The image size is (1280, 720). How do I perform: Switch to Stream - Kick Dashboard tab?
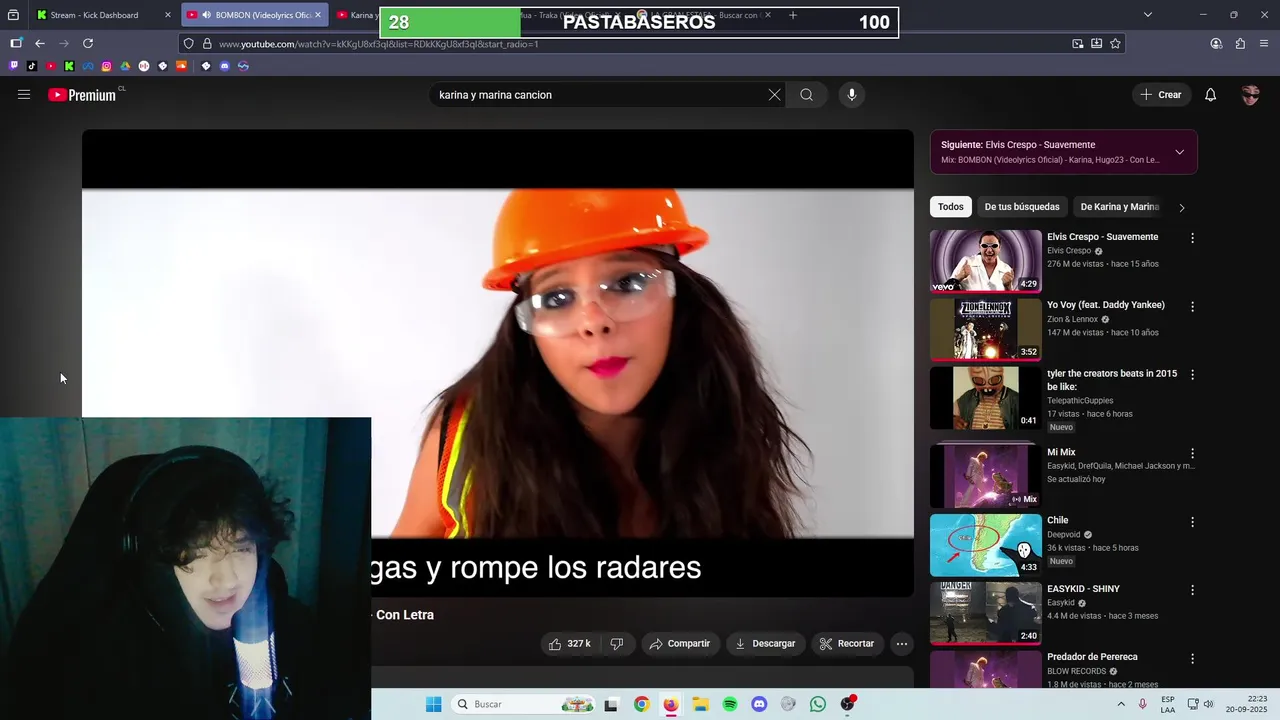(x=104, y=15)
